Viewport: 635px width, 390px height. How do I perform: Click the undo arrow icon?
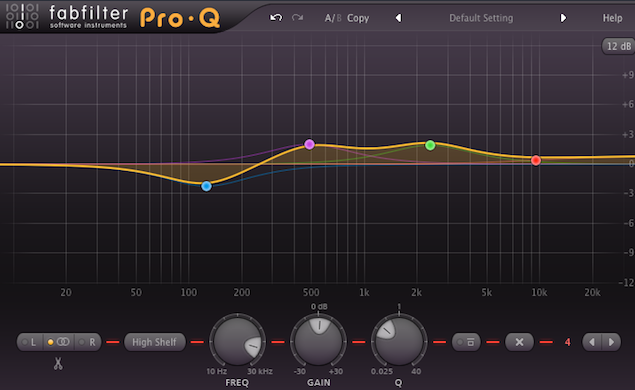tap(276, 18)
